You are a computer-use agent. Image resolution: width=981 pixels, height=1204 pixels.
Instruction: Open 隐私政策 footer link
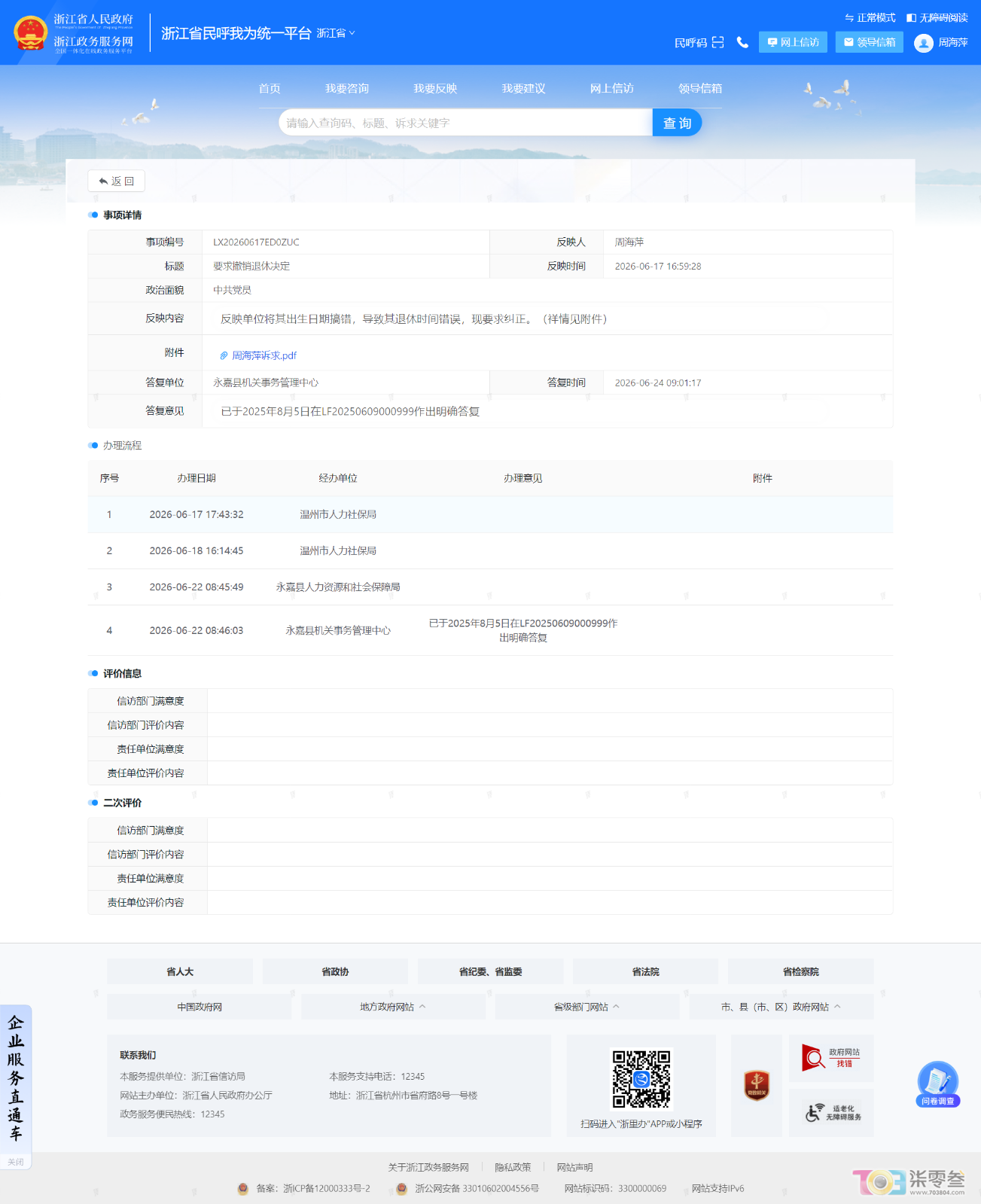click(513, 1167)
